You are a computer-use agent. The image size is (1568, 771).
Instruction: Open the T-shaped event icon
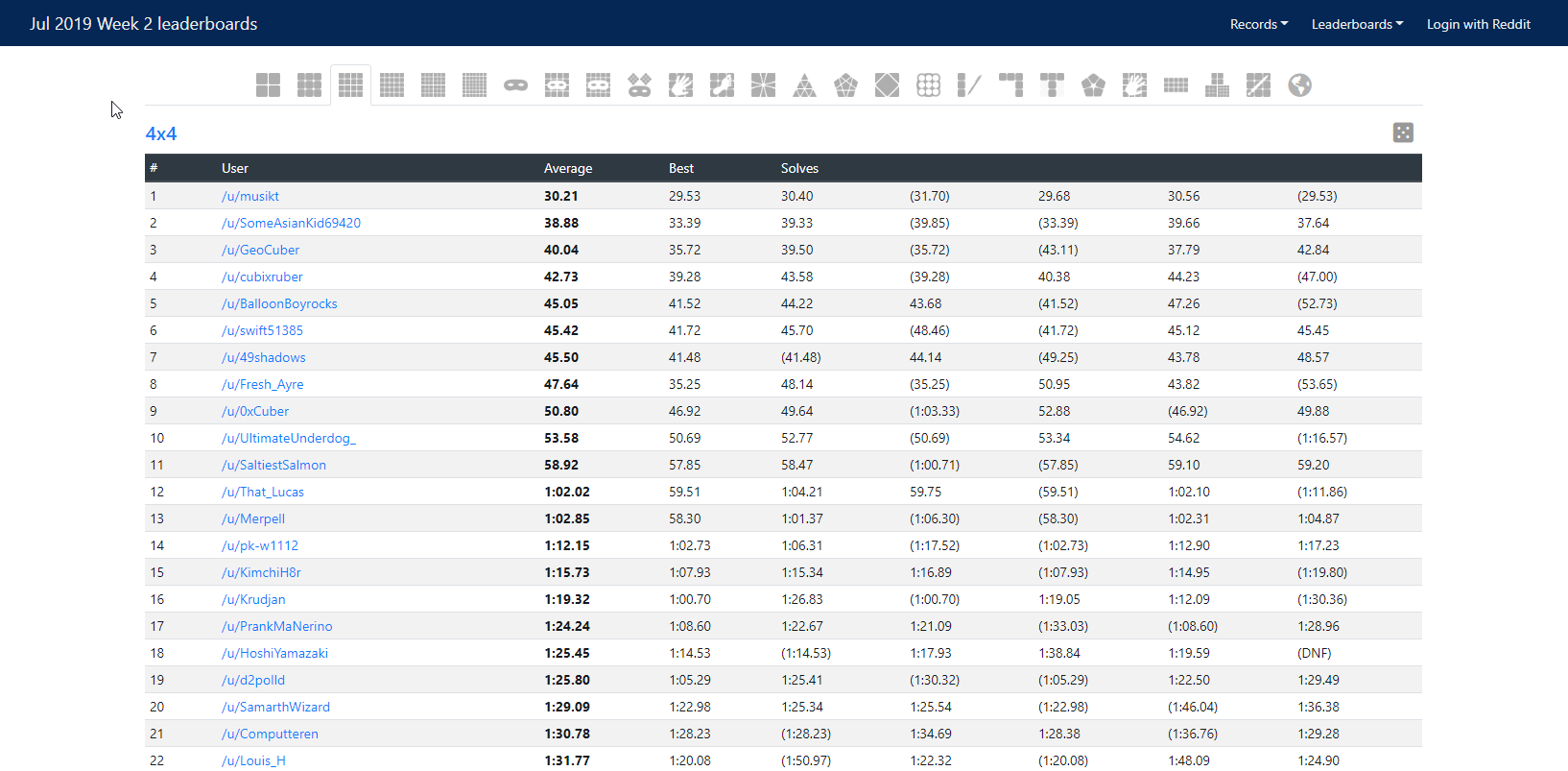1053,85
